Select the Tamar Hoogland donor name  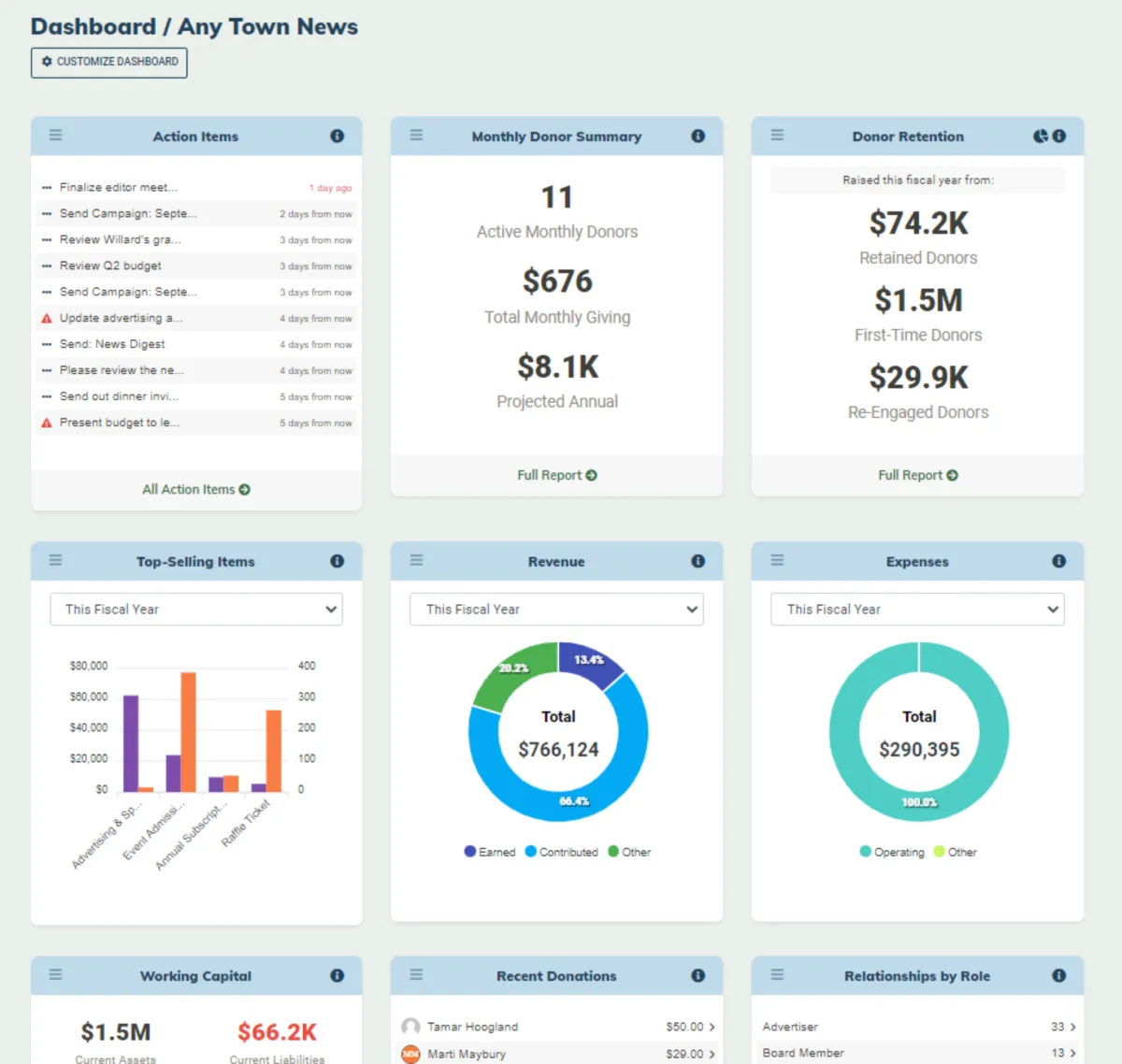pyautogui.click(x=472, y=1027)
